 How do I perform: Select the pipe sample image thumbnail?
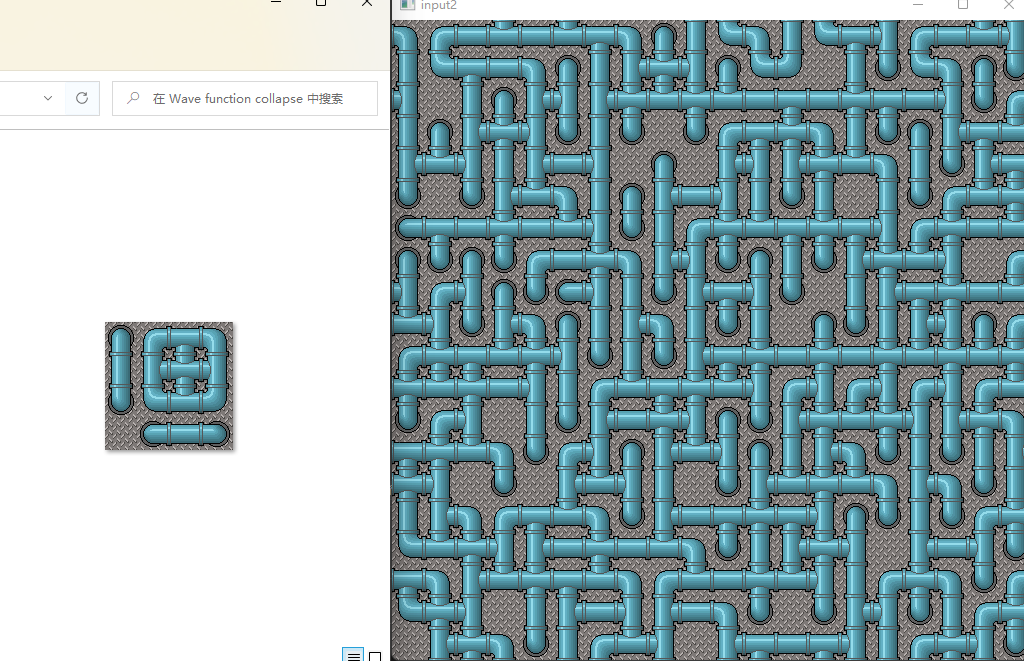(x=169, y=386)
